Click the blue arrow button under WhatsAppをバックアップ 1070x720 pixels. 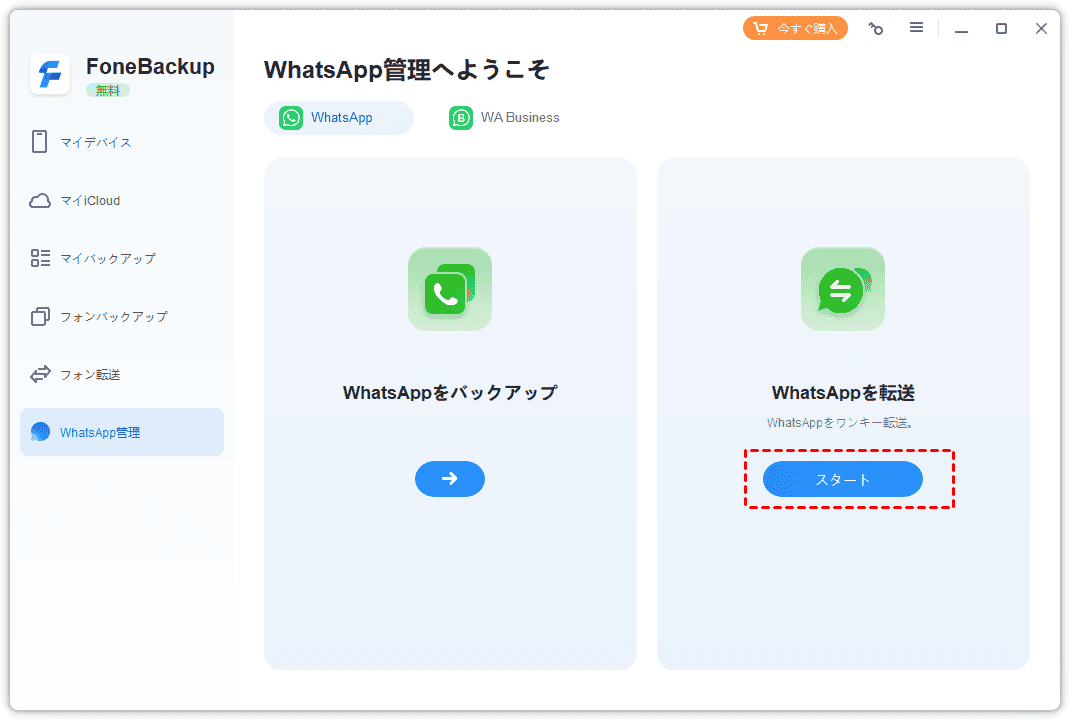coord(450,479)
